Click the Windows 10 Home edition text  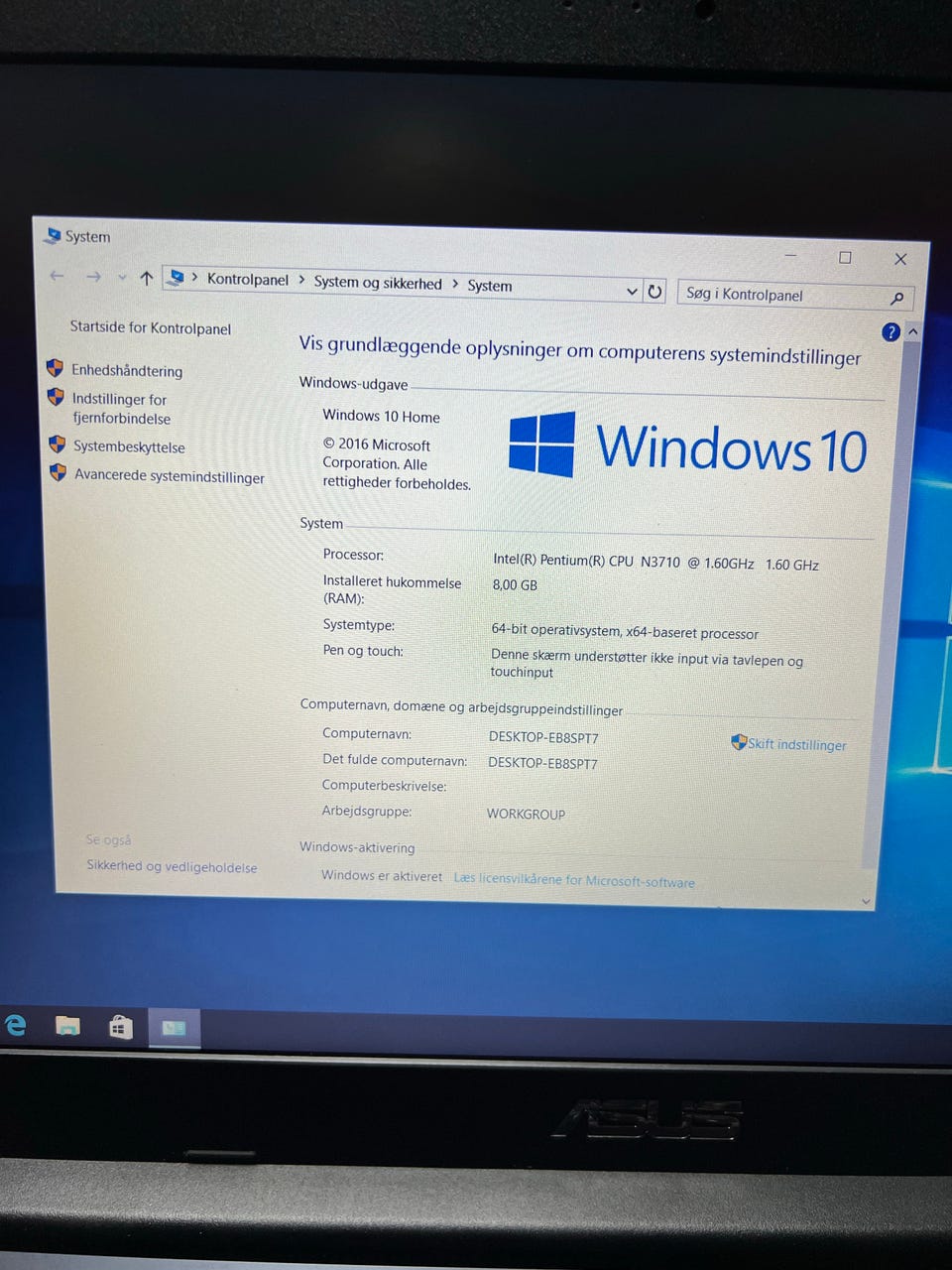(x=381, y=417)
